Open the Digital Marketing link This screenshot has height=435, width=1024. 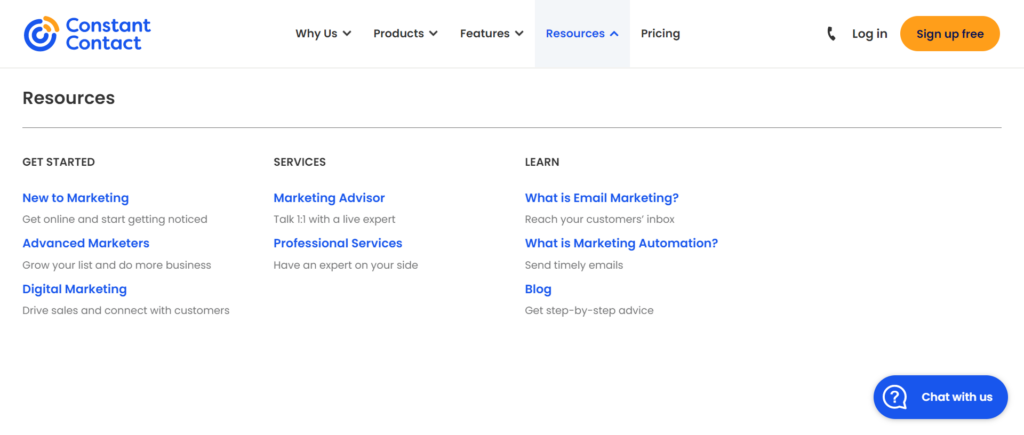74,289
